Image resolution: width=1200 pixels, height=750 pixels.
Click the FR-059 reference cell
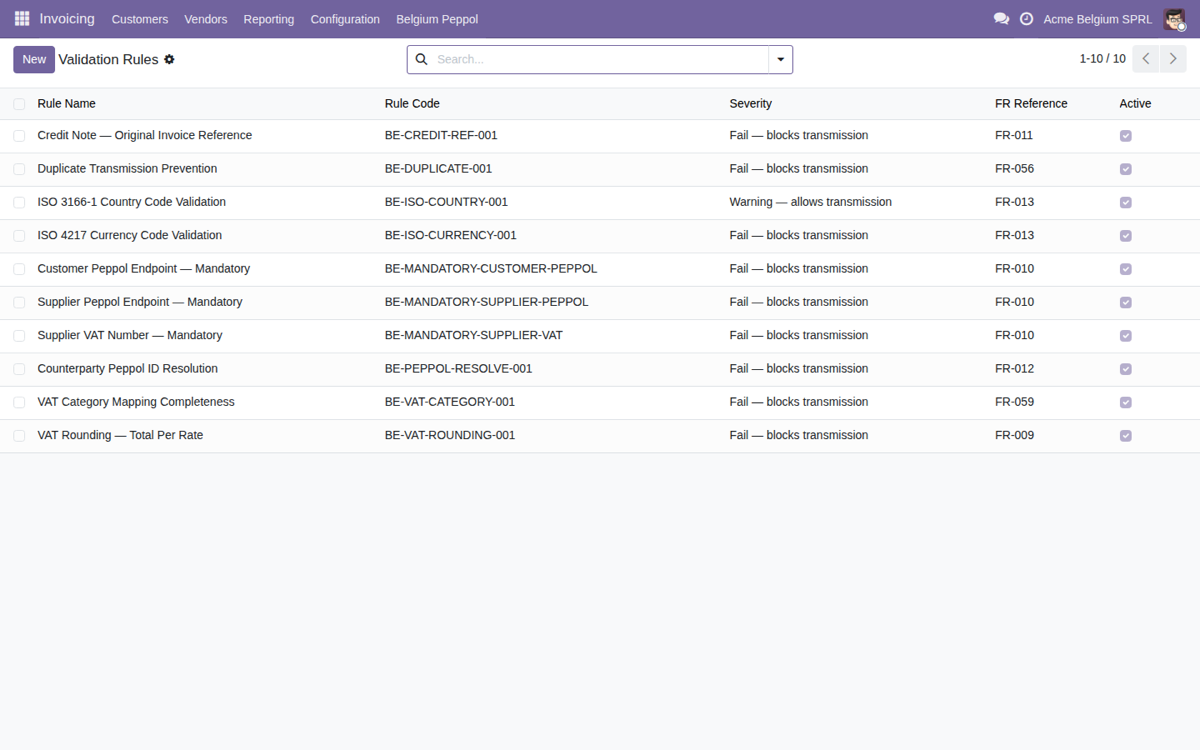click(1014, 402)
